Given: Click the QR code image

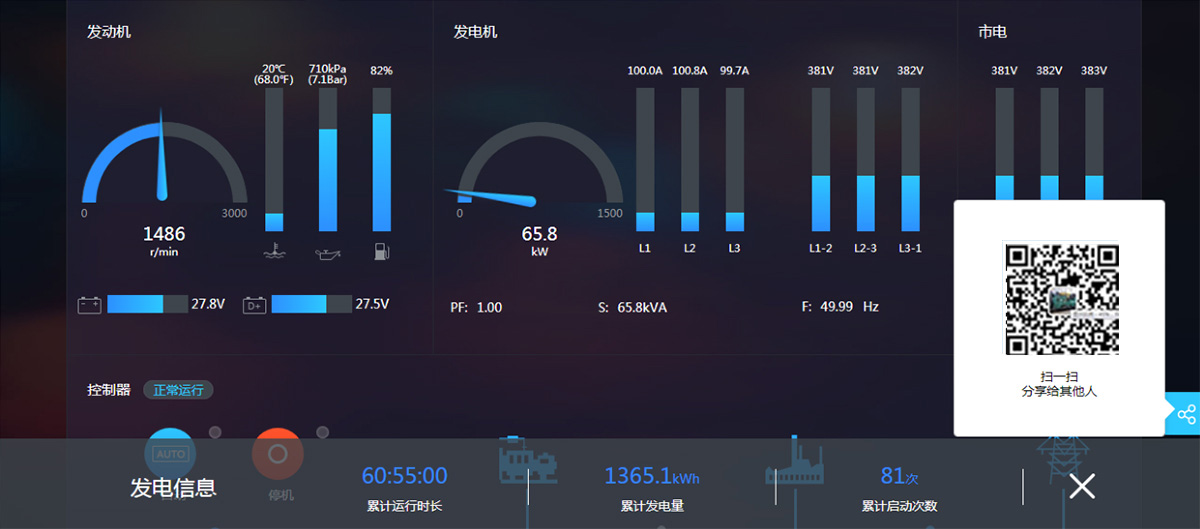Looking at the screenshot, I should (1059, 299).
